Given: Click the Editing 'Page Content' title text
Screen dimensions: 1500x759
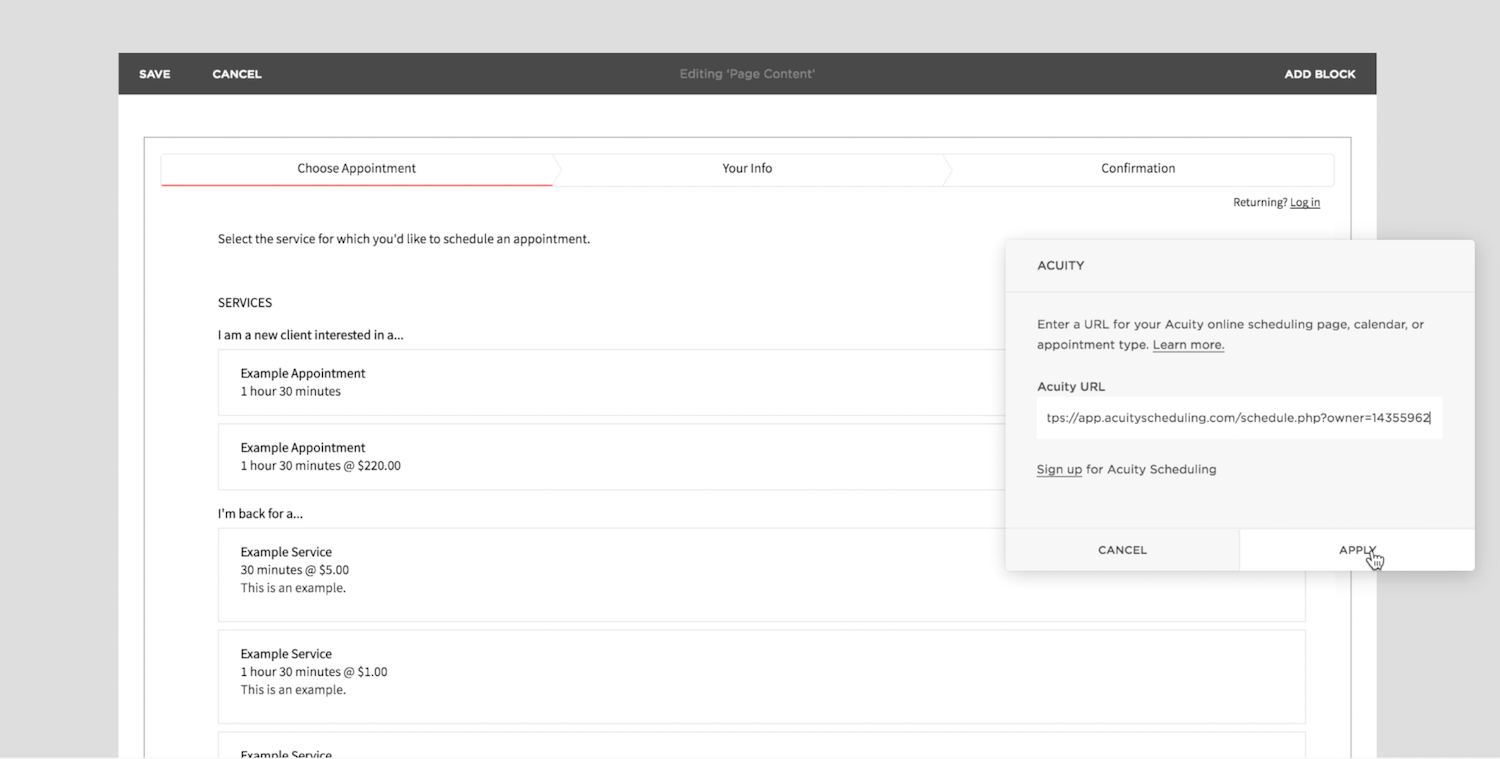Looking at the screenshot, I should pyautogui.click(x=747, y=74).
